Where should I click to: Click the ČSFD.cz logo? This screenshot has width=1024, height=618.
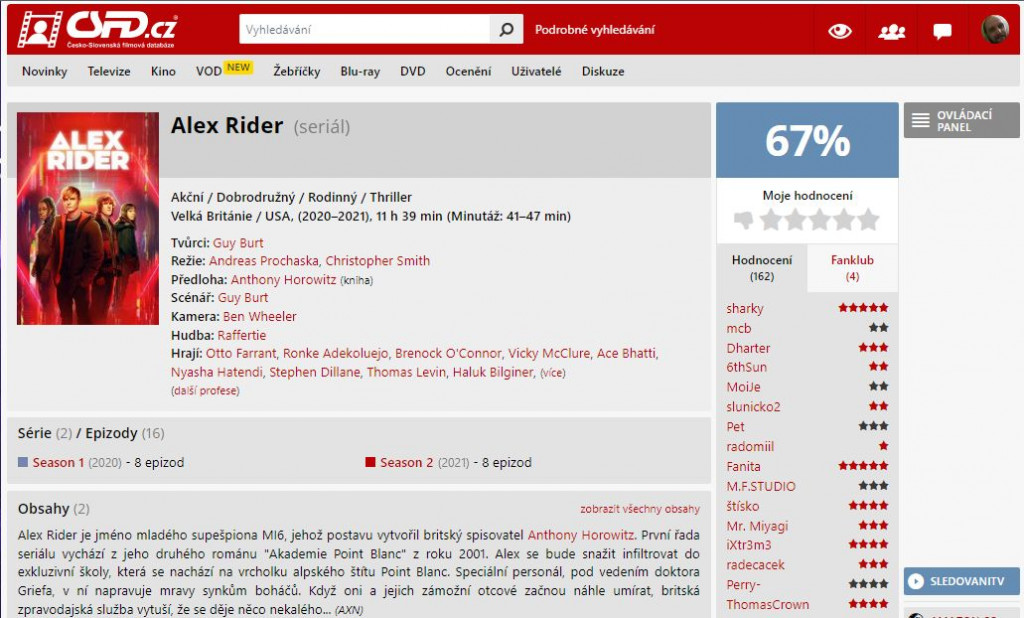(97, 29)
